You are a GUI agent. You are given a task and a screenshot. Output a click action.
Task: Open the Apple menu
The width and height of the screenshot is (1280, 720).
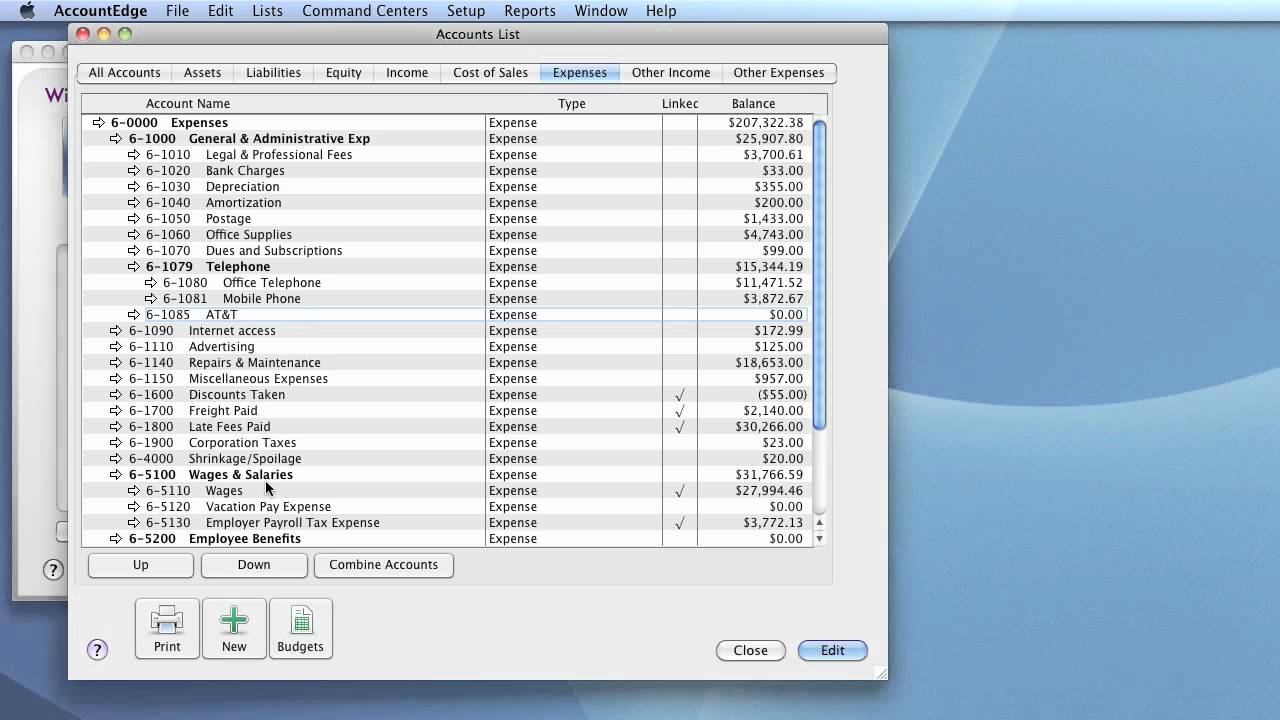pos(27,11)
